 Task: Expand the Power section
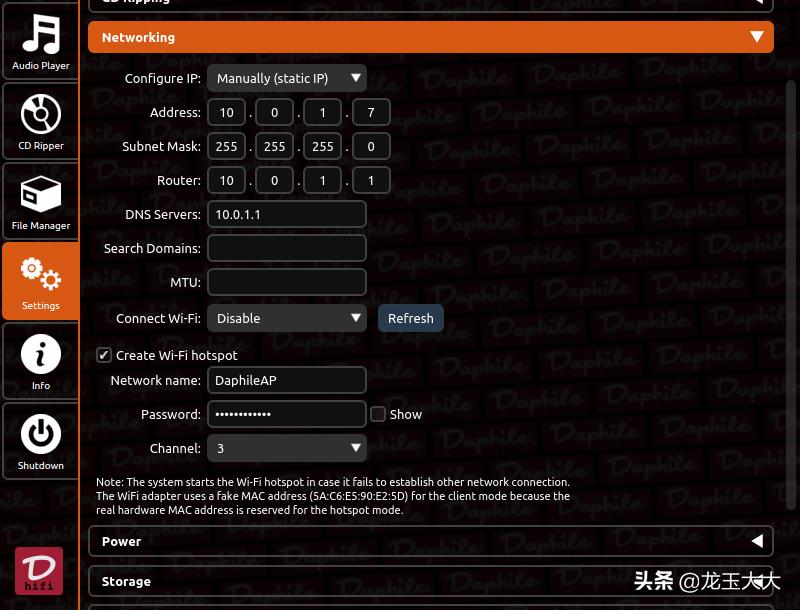pyautogui.click(x=431, y=541)
